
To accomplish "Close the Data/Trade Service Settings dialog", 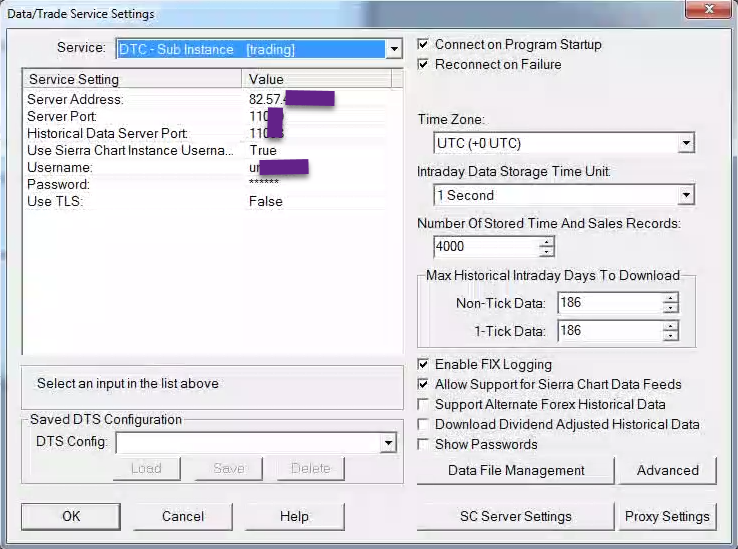I will (x=708, y=9).
